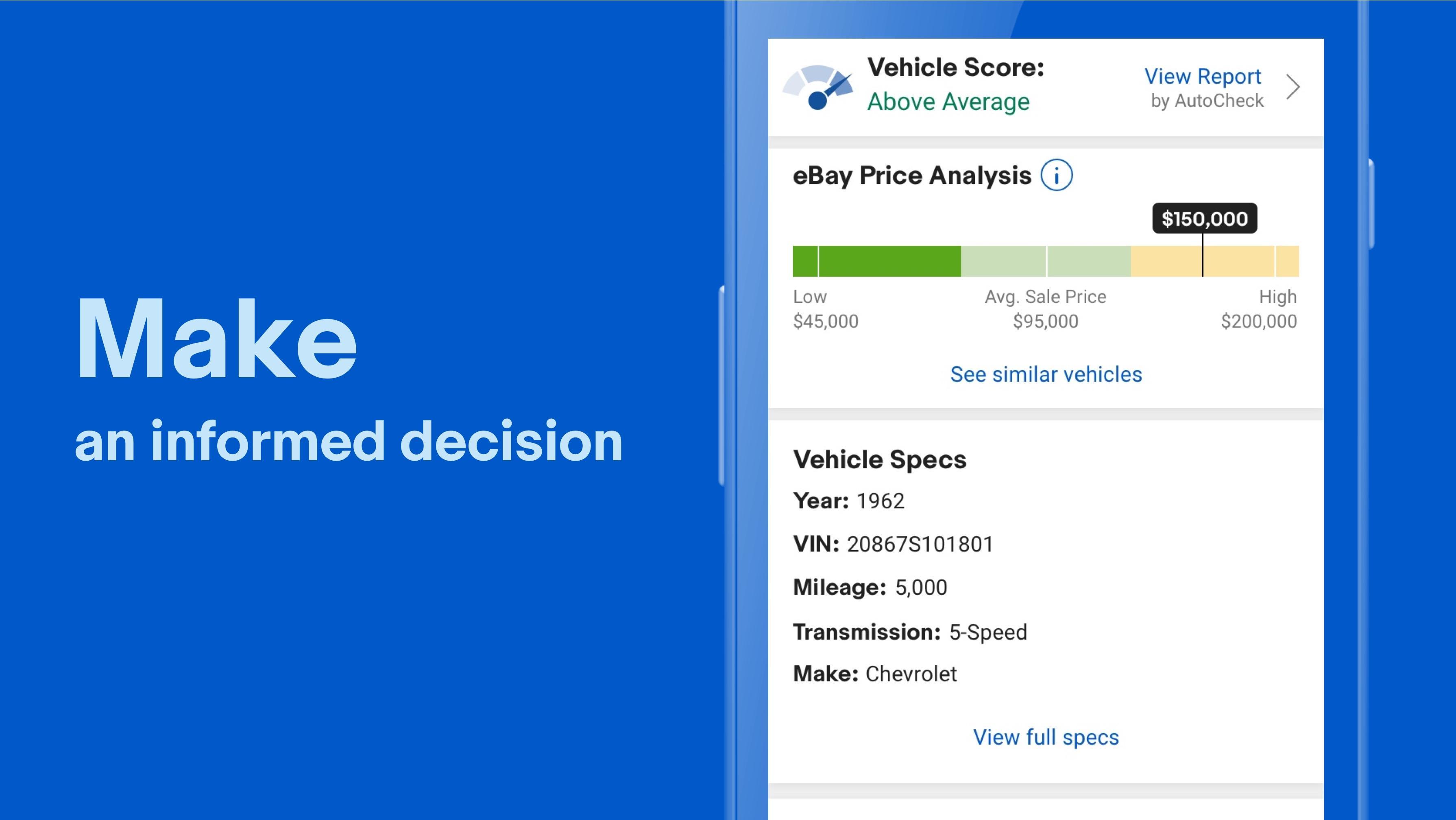This screenshot has width=1456, height=820.
Task: Open the AutoCheck report chevron arrow
Action: [x=1293, y=87]
